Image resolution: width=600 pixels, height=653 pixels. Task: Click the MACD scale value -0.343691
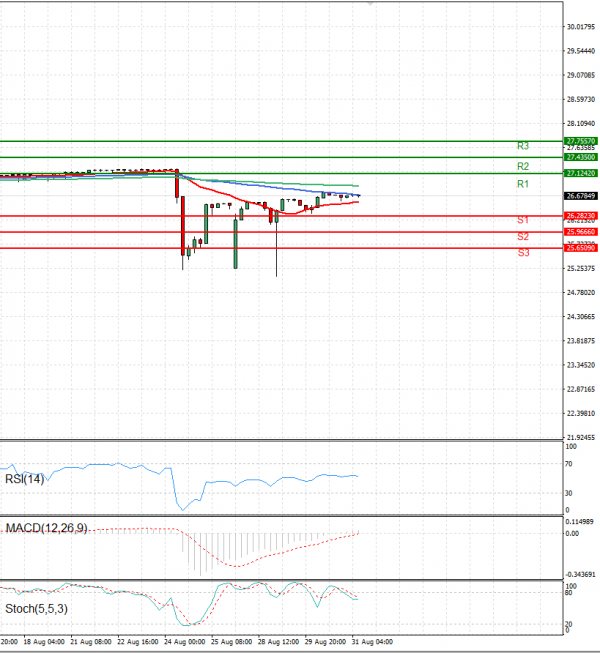(x=580, y=574)
